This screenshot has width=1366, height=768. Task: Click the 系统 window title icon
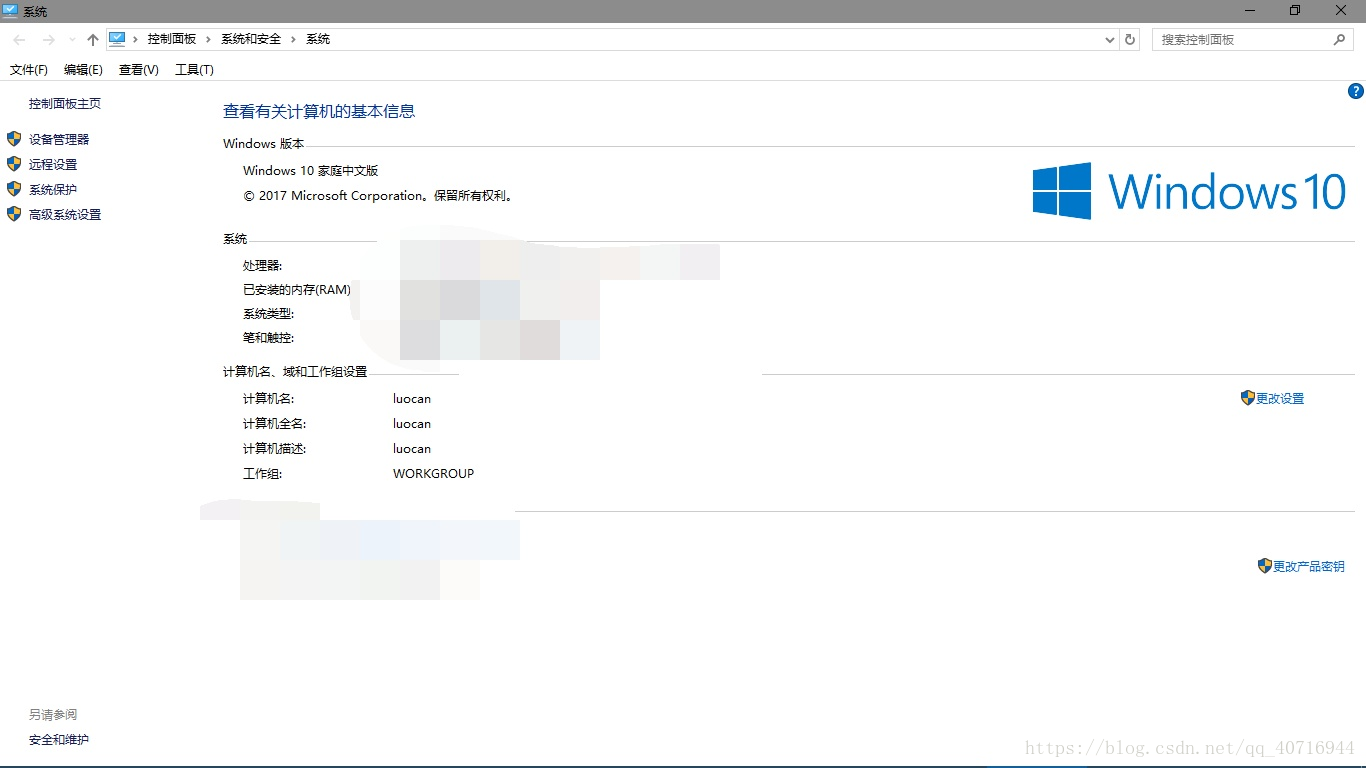10,11
